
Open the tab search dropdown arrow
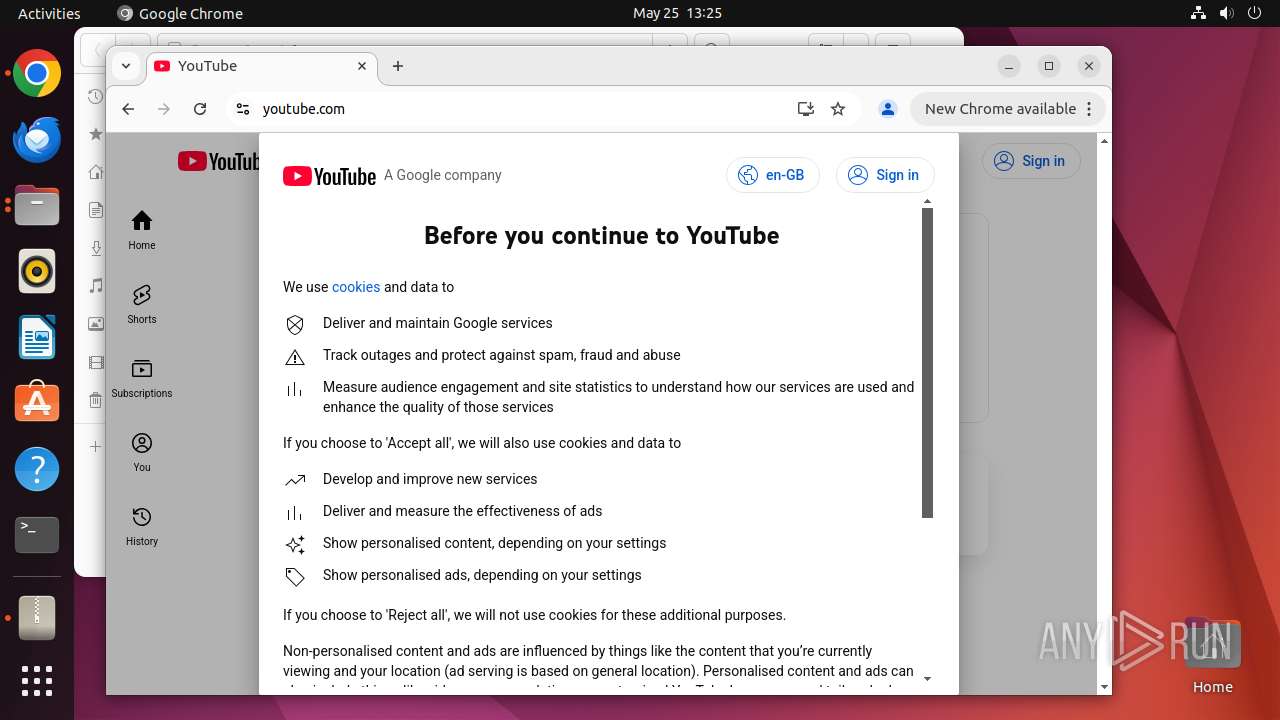point(126,66)
